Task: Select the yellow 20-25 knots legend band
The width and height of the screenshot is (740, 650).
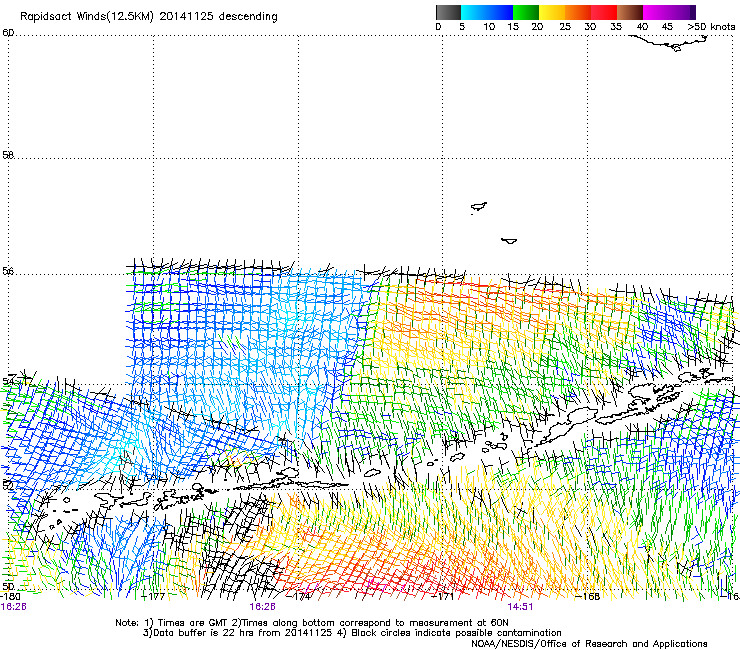Action: 552,12
